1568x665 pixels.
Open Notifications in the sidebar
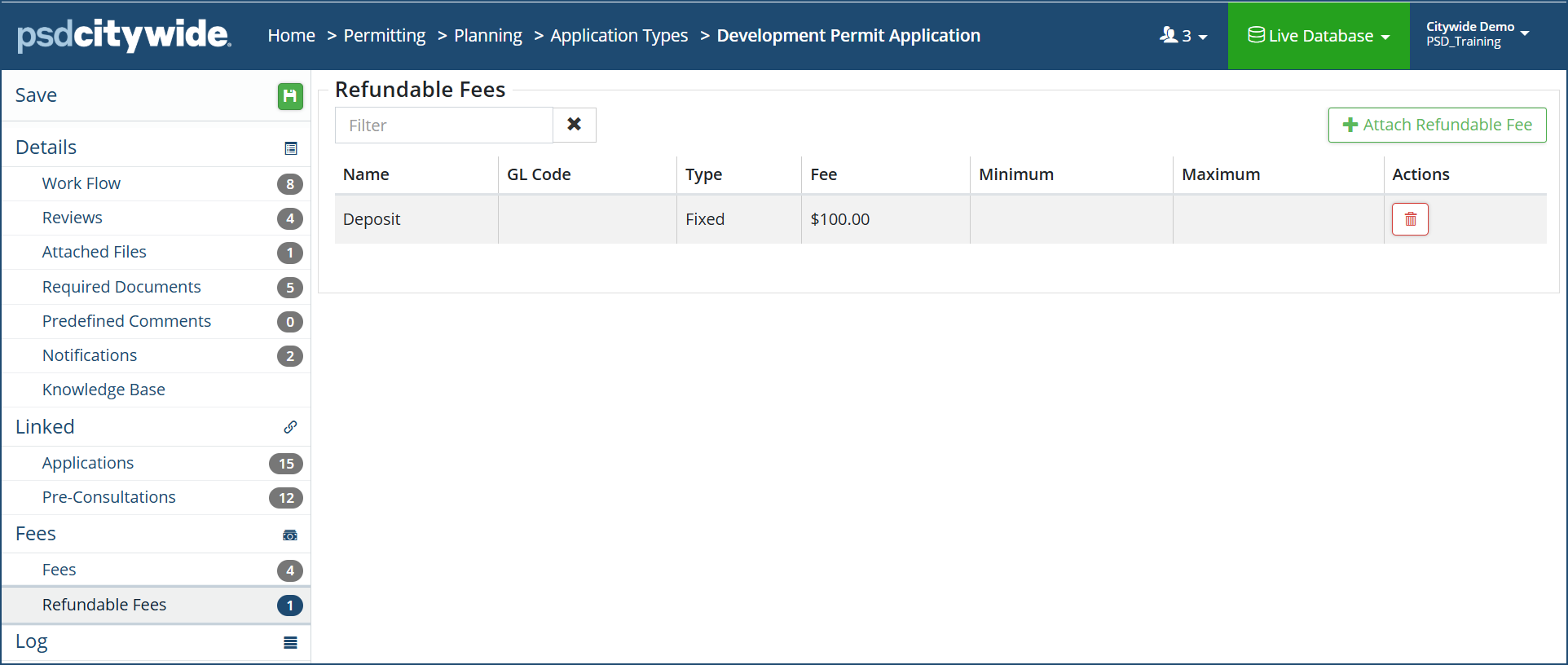tap(90, 355)
